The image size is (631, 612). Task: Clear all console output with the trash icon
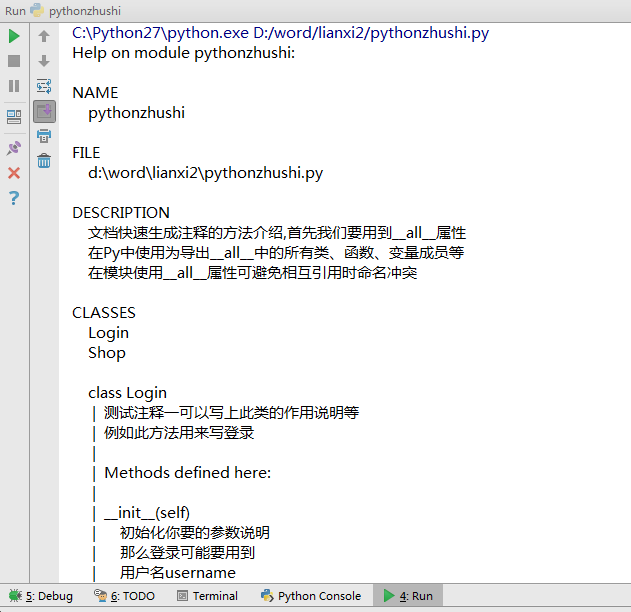click(44, 161)
